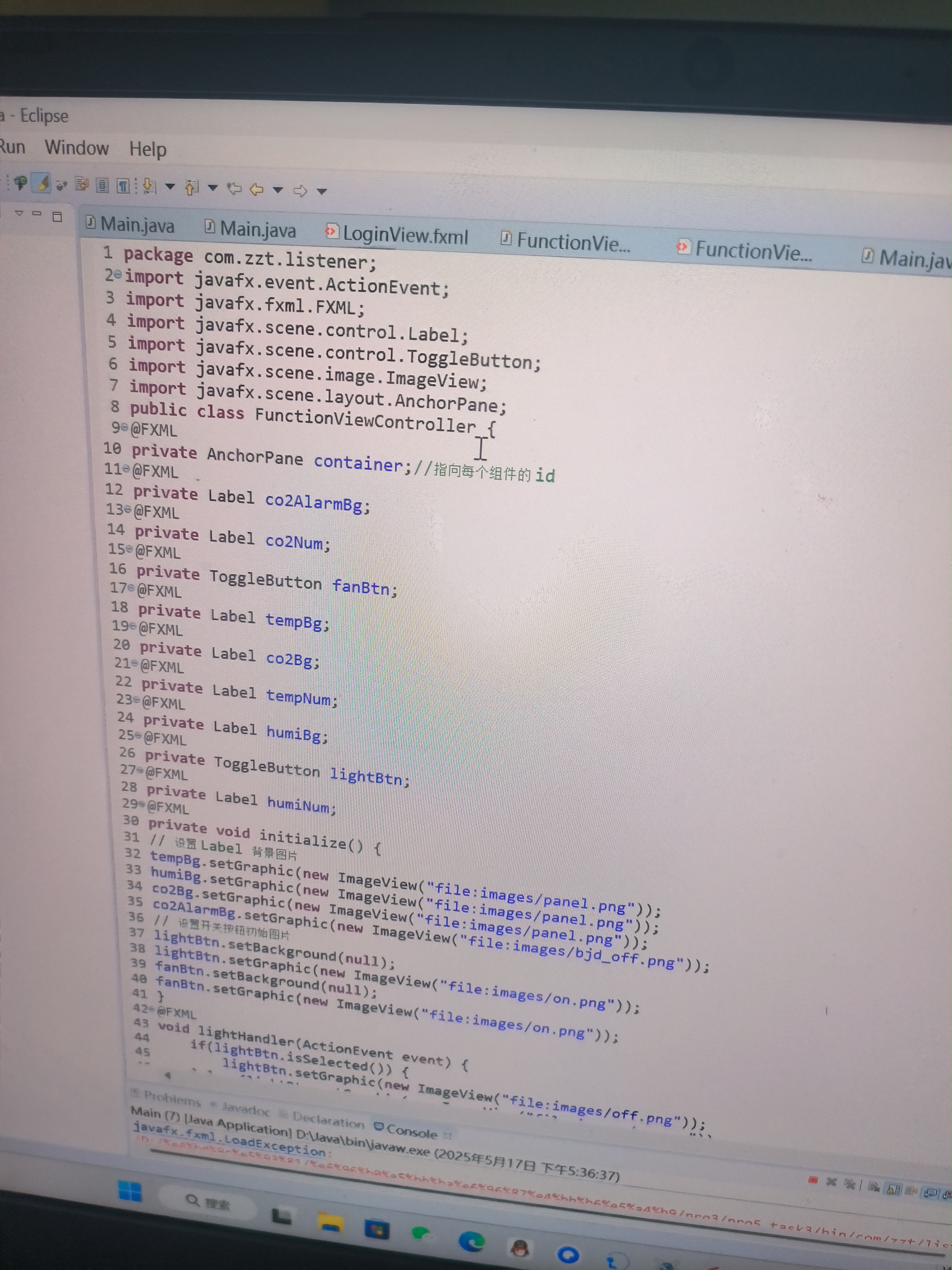Toggle Show Whitespace Characters pilcrow icon
This screenshot has height=1270, width=952.
pos(123,185)
